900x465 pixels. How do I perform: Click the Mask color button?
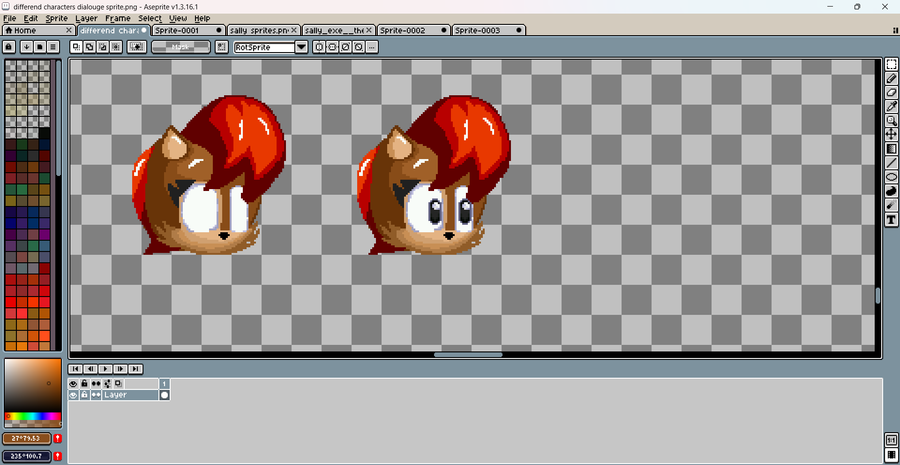[181, 47]
